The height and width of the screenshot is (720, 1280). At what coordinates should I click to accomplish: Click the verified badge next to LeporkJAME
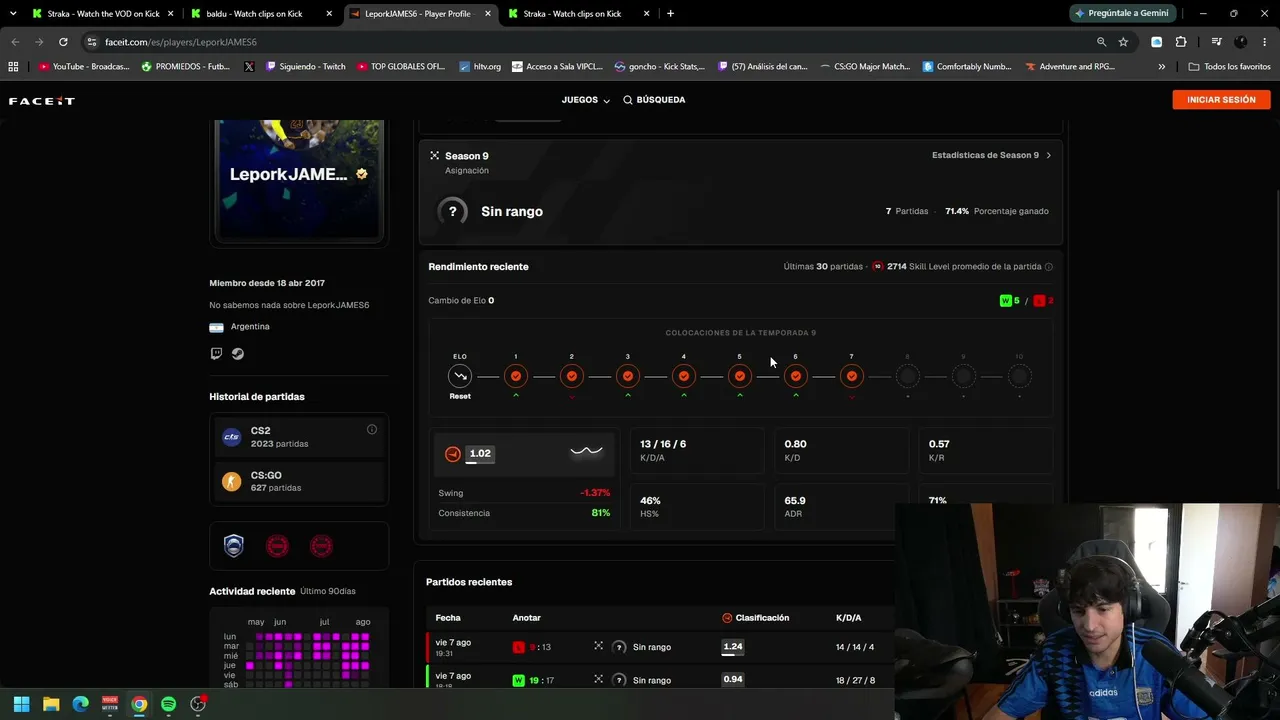coord(362,174)
